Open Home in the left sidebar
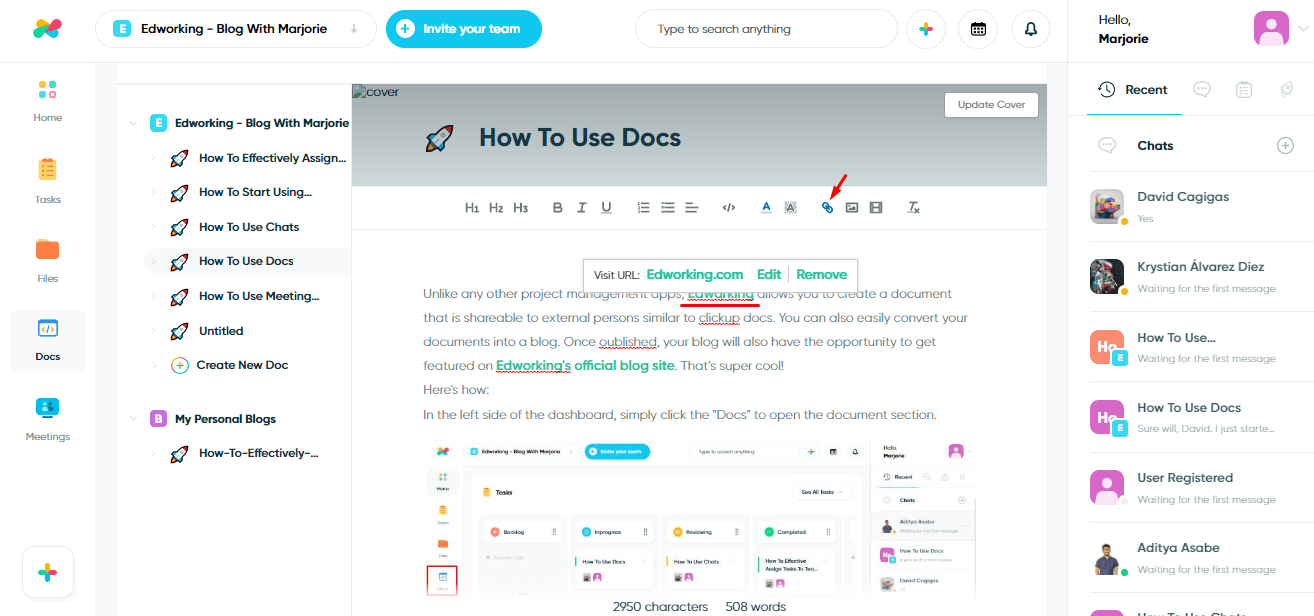 tap(47, 101)
